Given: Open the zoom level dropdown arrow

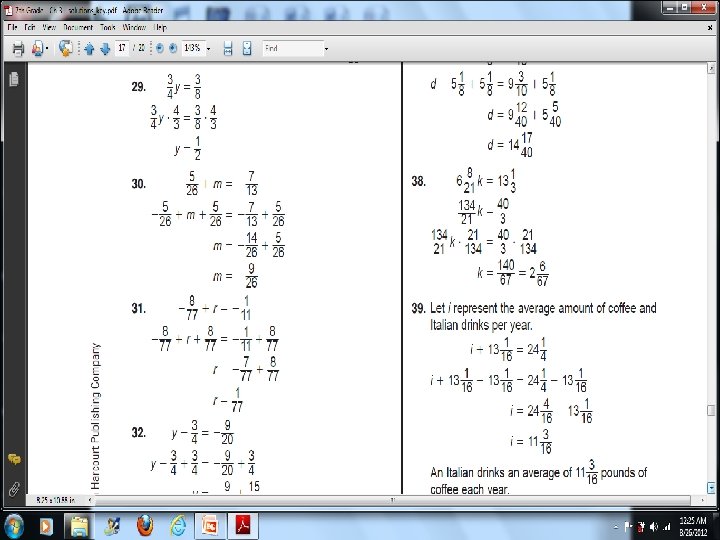Looking at the screenshot, I should (x=208, y=49).
